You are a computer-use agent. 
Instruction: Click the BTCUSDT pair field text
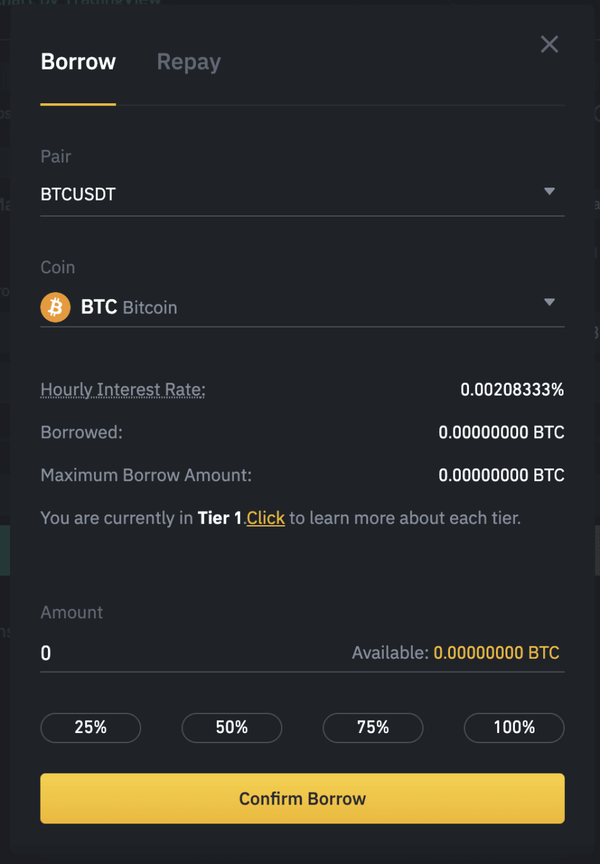pyautogui.click(x=78, y=195)
